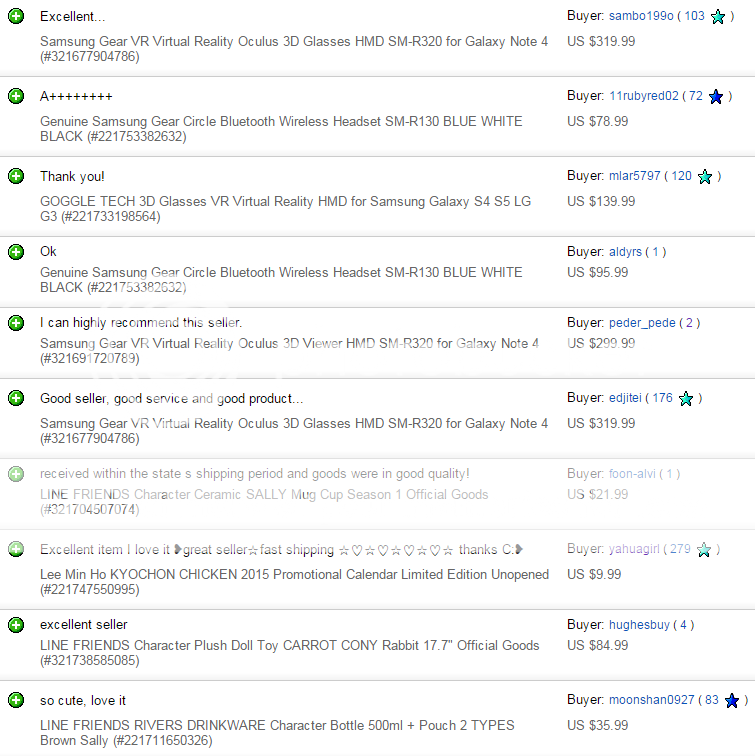This screenshot has height=756, width=755.
Task: Click the positive feedback icon next to "A++++++++"
Action: click(16, 96)
